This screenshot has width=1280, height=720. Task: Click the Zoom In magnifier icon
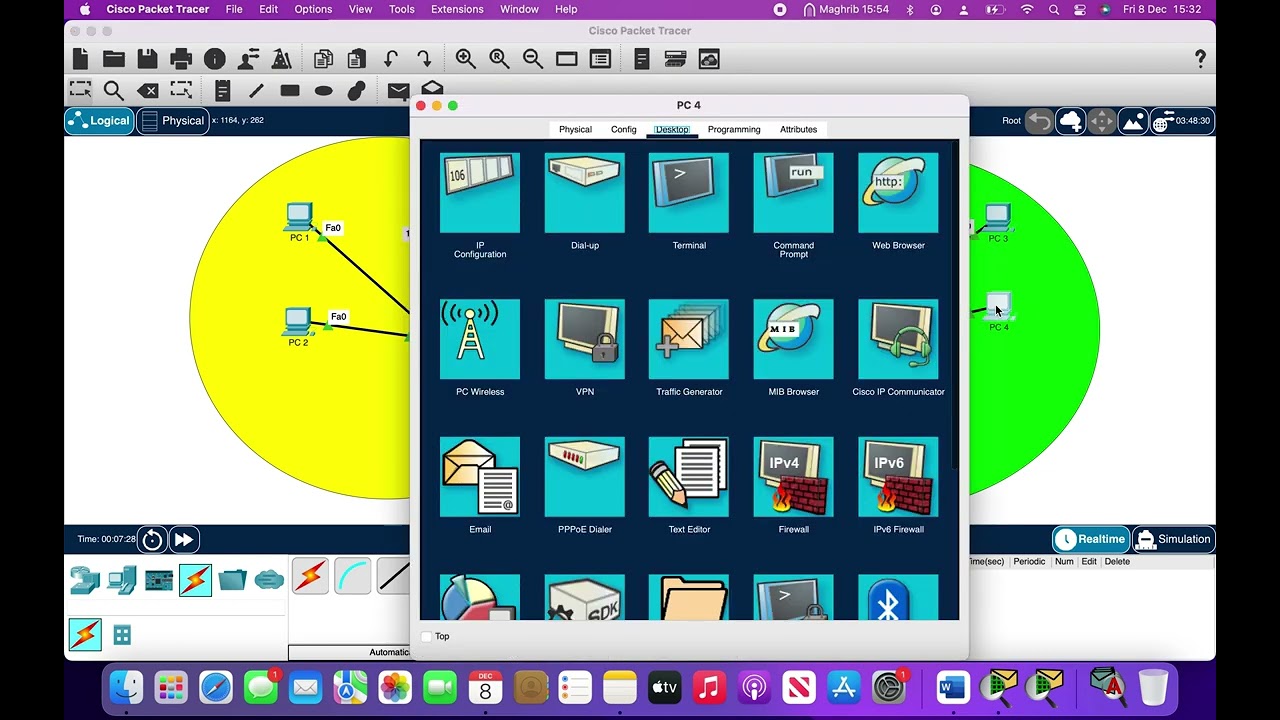465,59
